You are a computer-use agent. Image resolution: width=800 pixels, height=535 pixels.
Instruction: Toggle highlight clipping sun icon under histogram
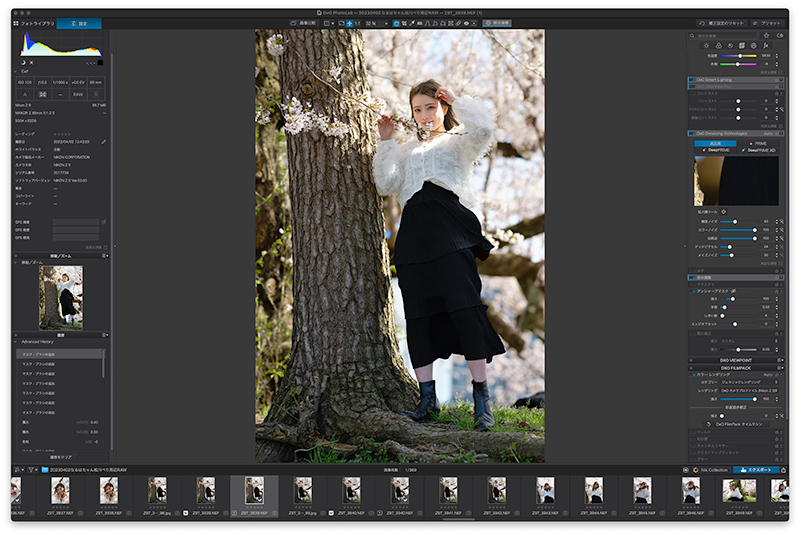[32, 62]
